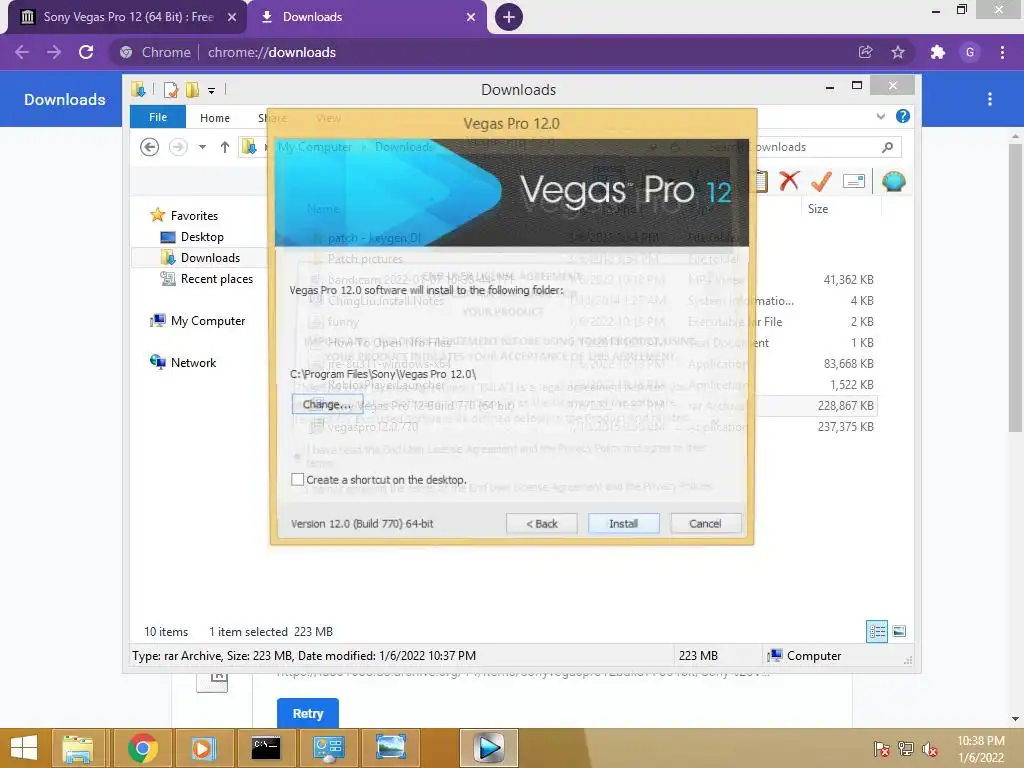Click the Downloads folder icon in title bar
The width and height of the screenshot is (1024, 768).
pos(138,89)
